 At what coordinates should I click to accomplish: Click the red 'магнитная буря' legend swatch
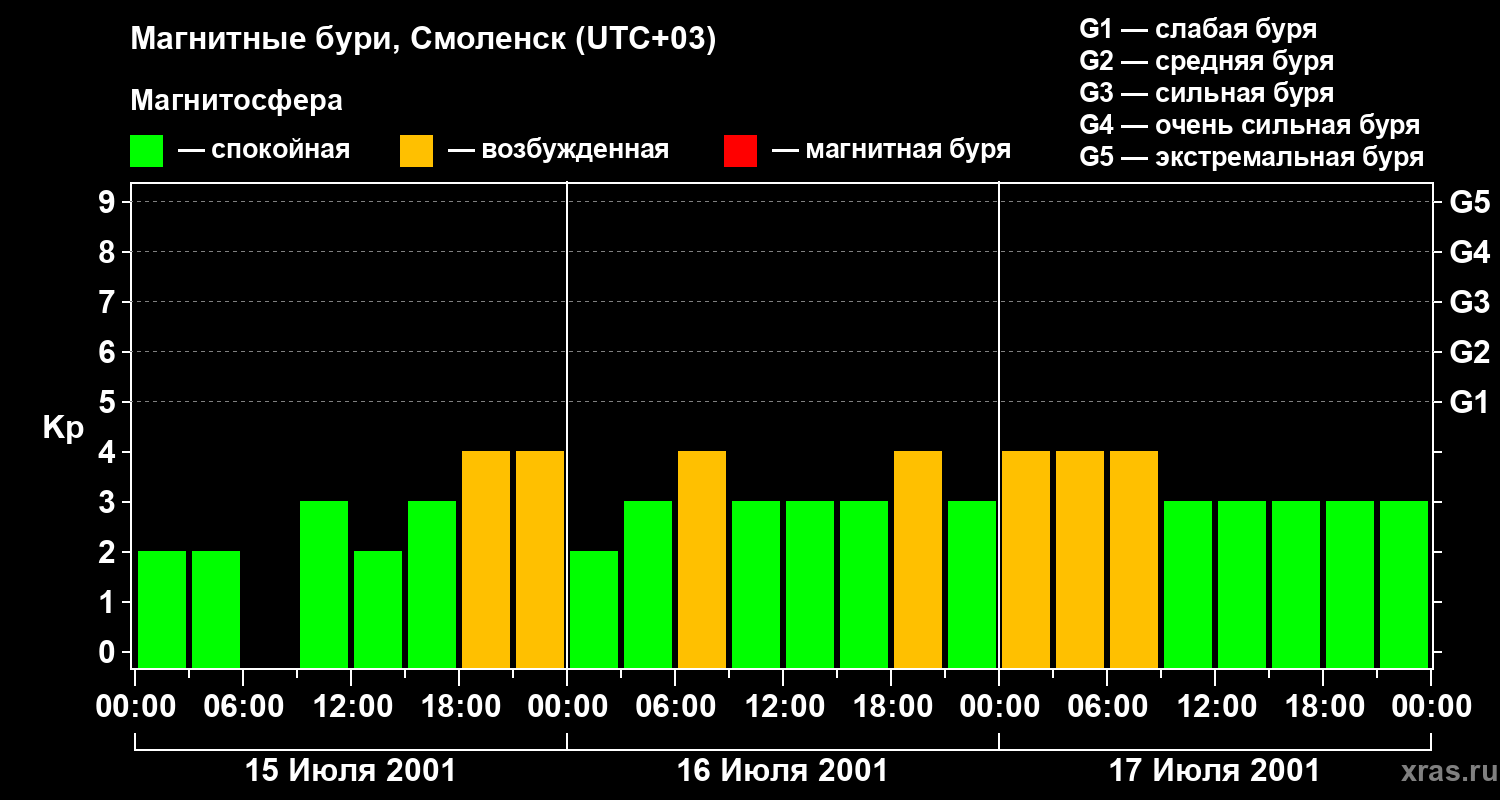pos(740,151)
